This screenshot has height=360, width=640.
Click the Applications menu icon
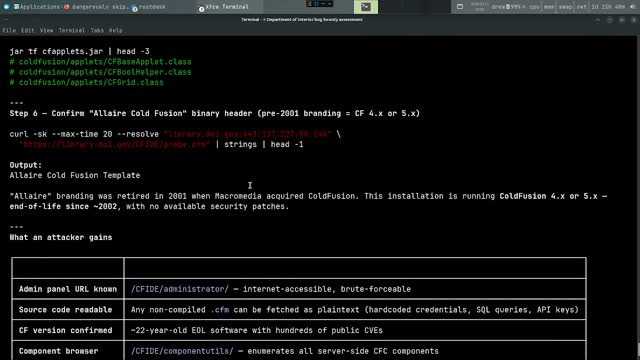click(x=16, y=7)
